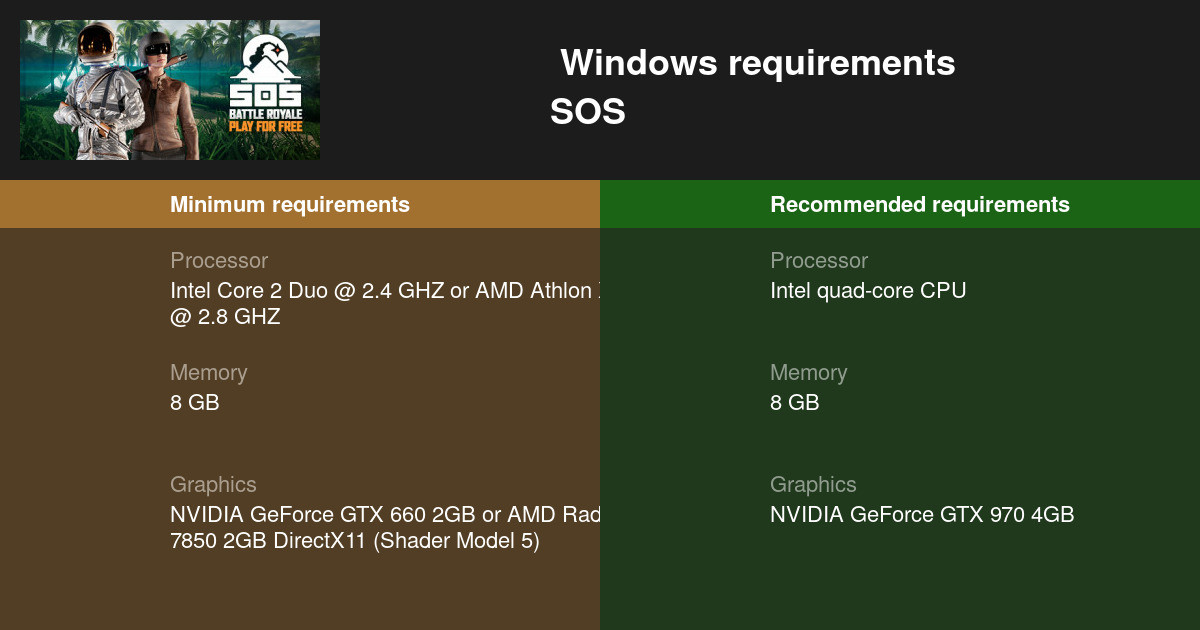
Task: Click the Memory label under Minimum requirements
Action: (208, 373)
